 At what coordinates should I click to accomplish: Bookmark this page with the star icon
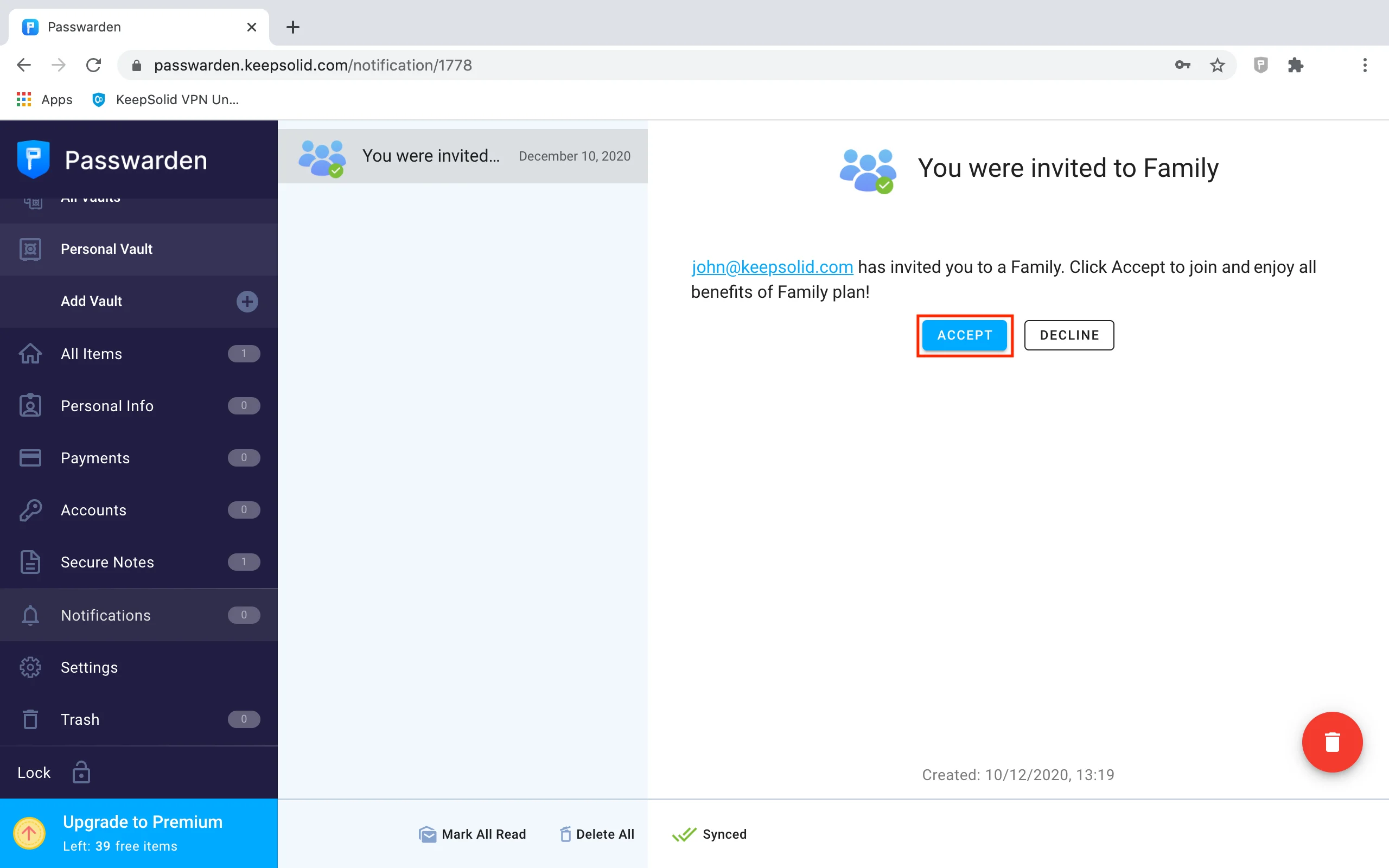pyautogui.click(x=1218, y=65)
